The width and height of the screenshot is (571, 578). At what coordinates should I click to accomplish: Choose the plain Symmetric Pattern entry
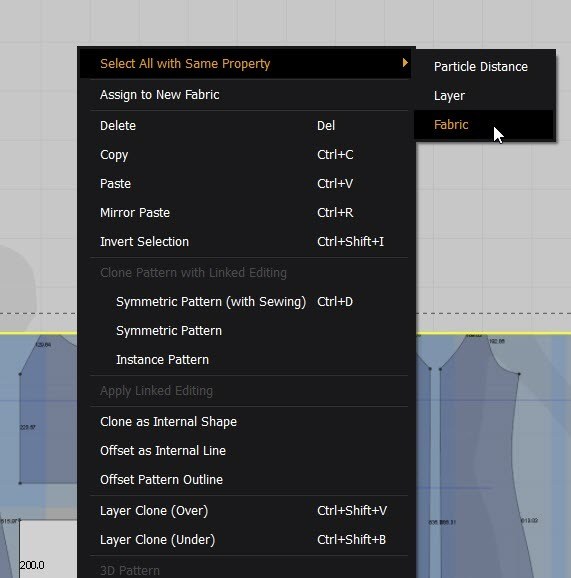tap(246, 331)
